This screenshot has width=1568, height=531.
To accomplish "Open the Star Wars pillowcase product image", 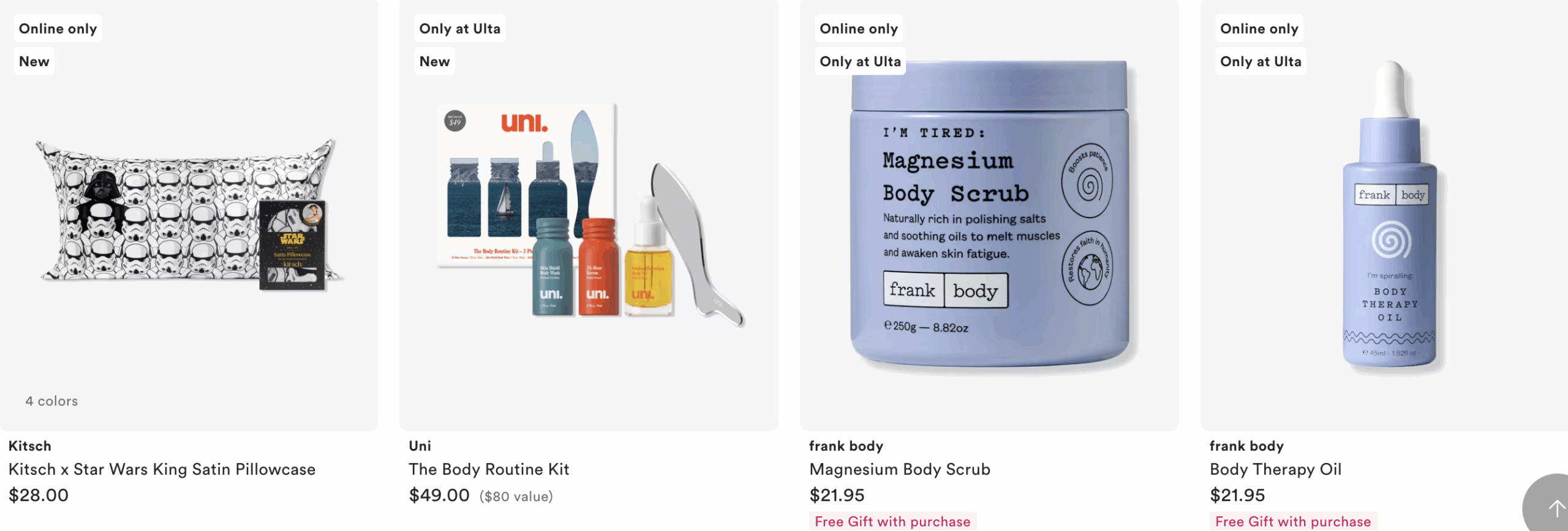I will 189,214.
